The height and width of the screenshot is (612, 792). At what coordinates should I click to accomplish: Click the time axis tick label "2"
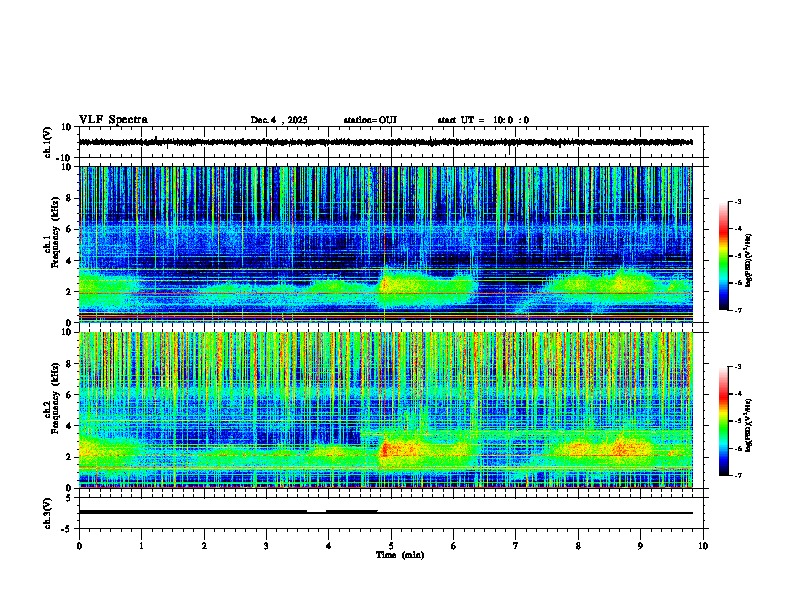(204, 546)
